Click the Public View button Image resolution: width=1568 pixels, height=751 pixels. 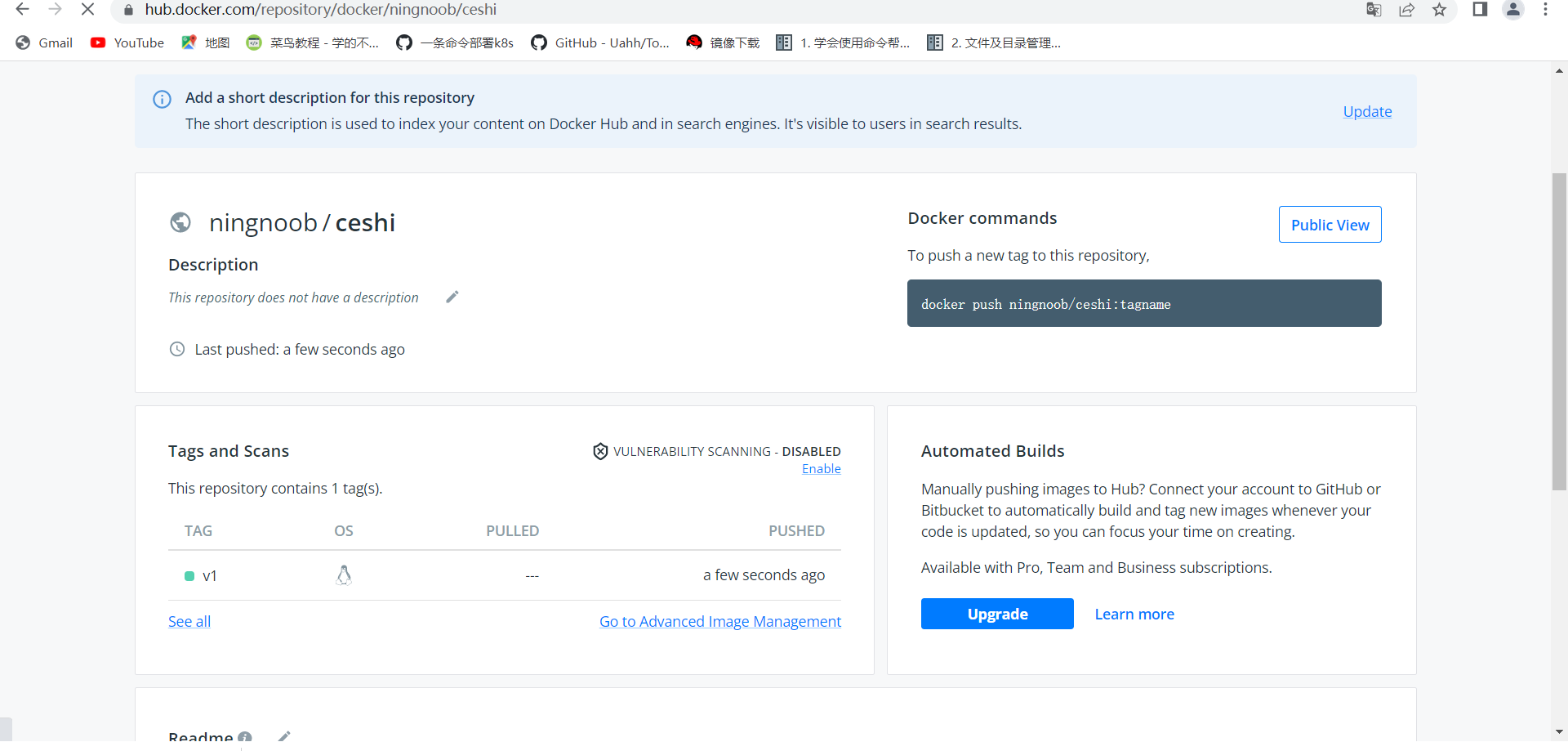click(x=1330, y=225)
